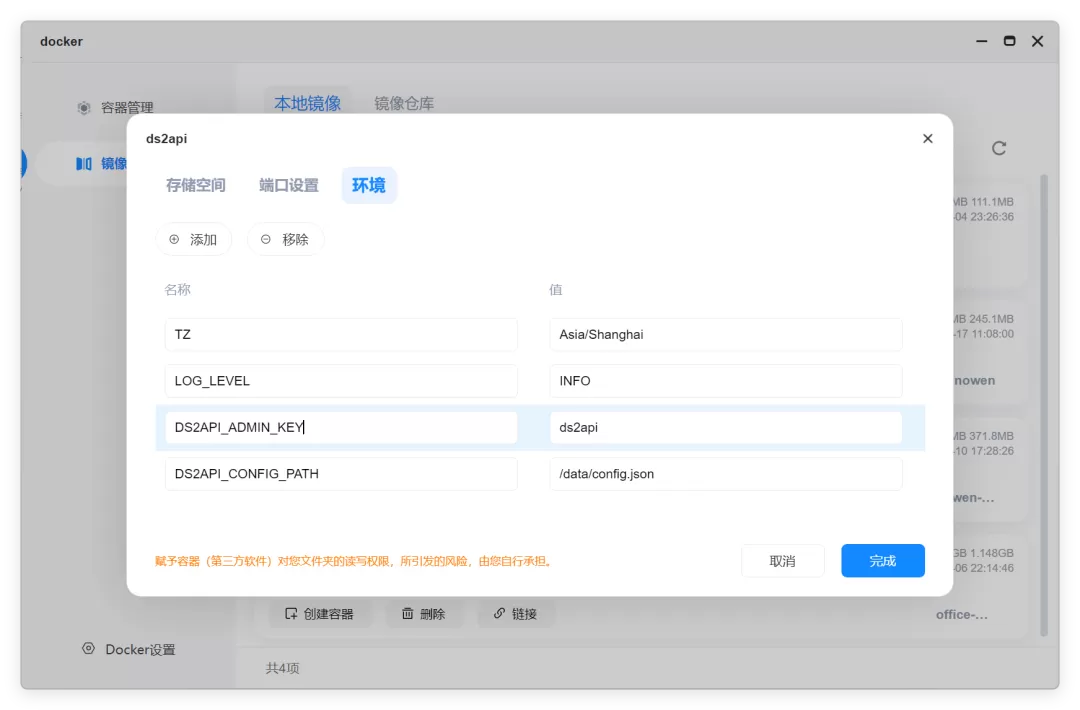Click the 删除 trash button
The image size is (1080, 710).
pos(424,614)
